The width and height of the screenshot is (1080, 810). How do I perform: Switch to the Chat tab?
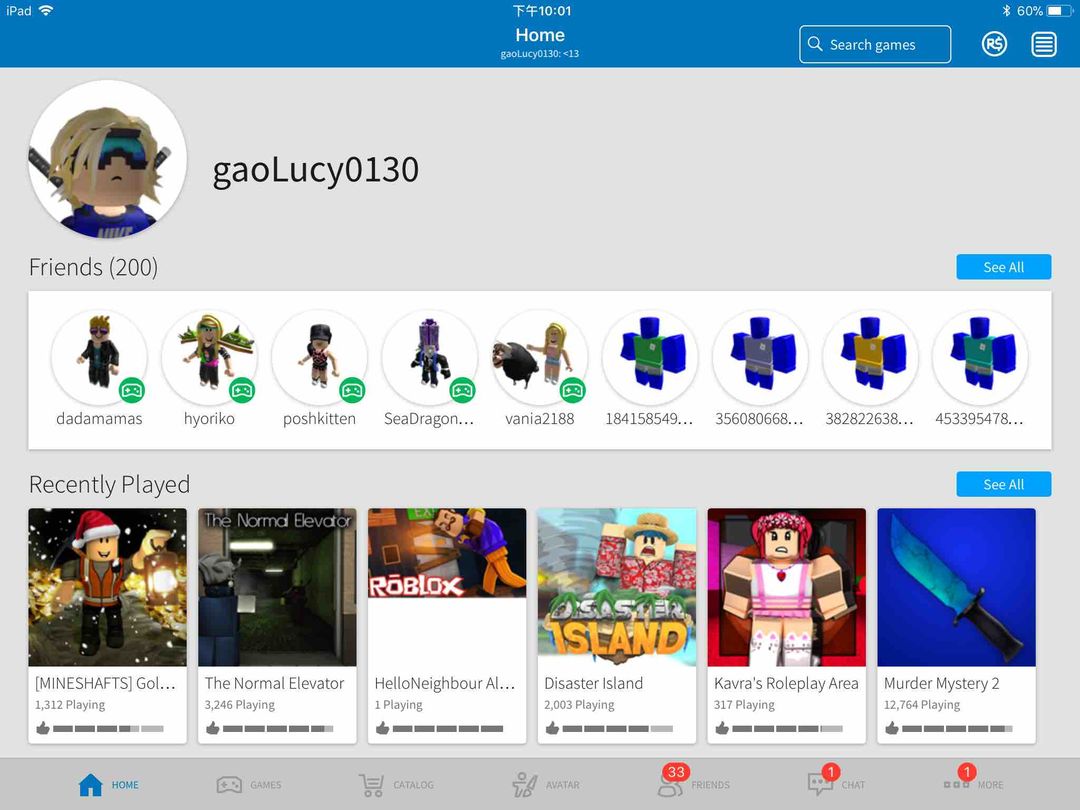(836, 782)
